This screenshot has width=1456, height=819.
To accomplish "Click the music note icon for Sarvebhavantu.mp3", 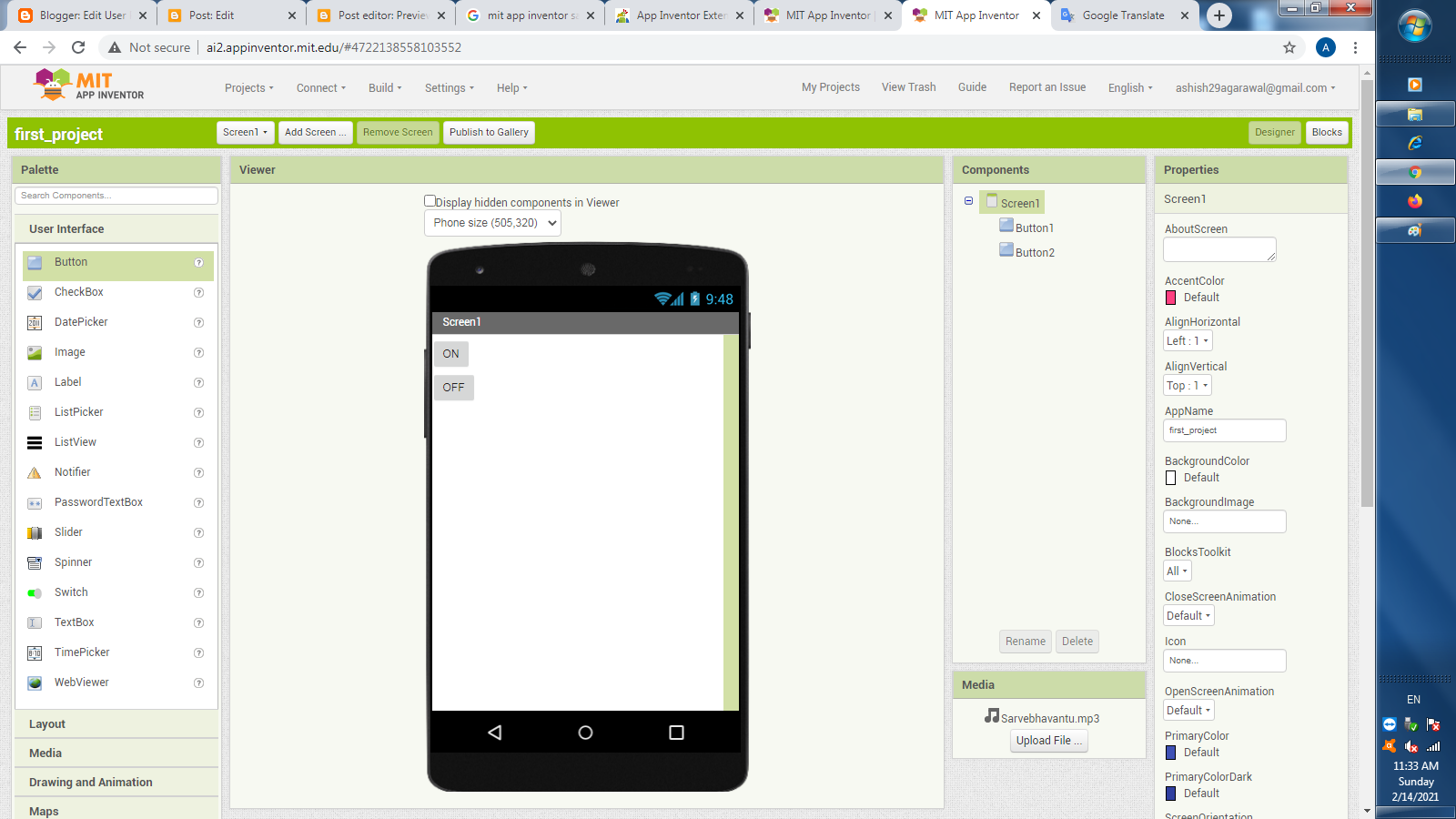I will [x=992, y=715].
